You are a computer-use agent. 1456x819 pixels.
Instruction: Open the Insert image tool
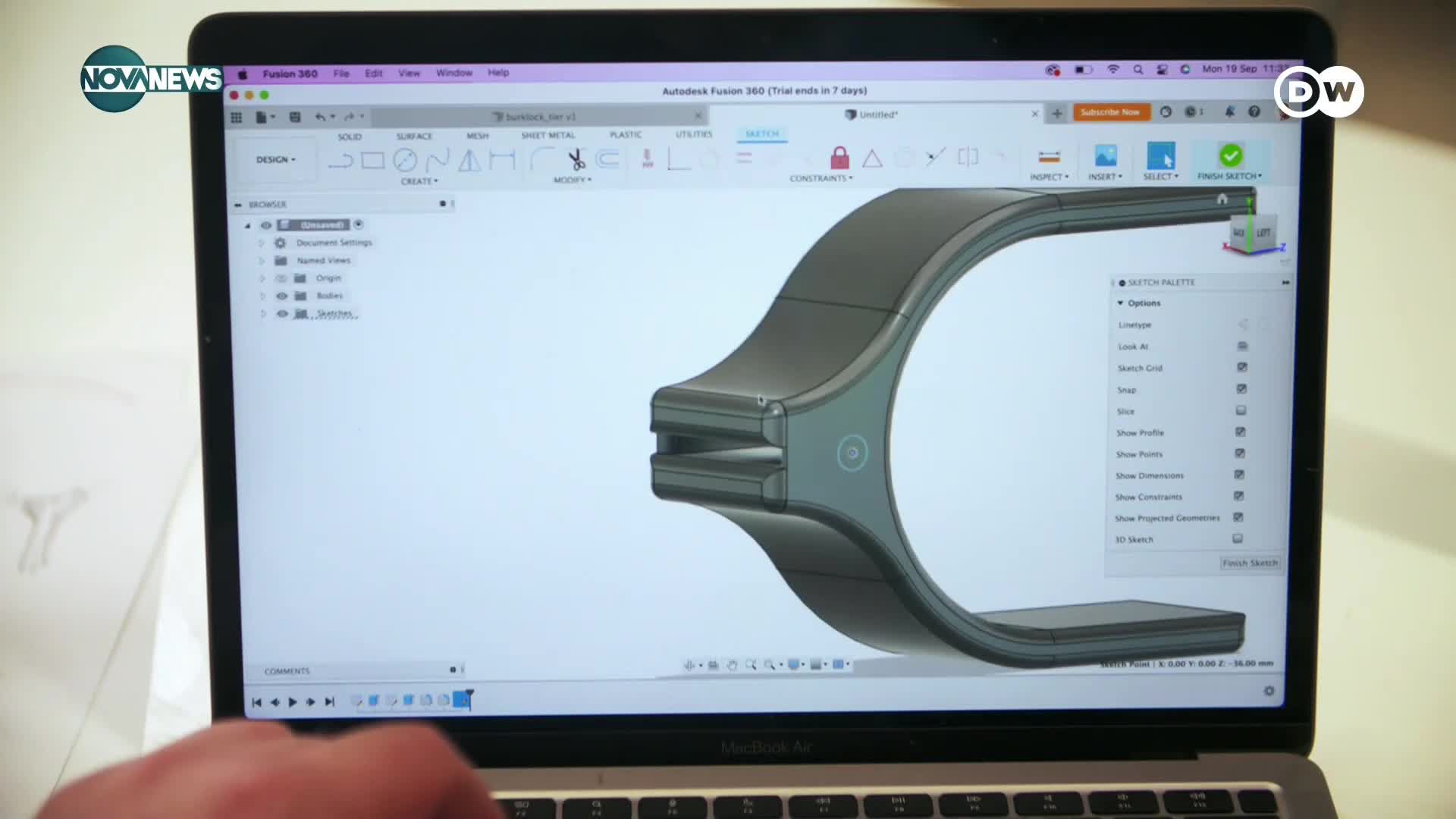[1106, 156]
